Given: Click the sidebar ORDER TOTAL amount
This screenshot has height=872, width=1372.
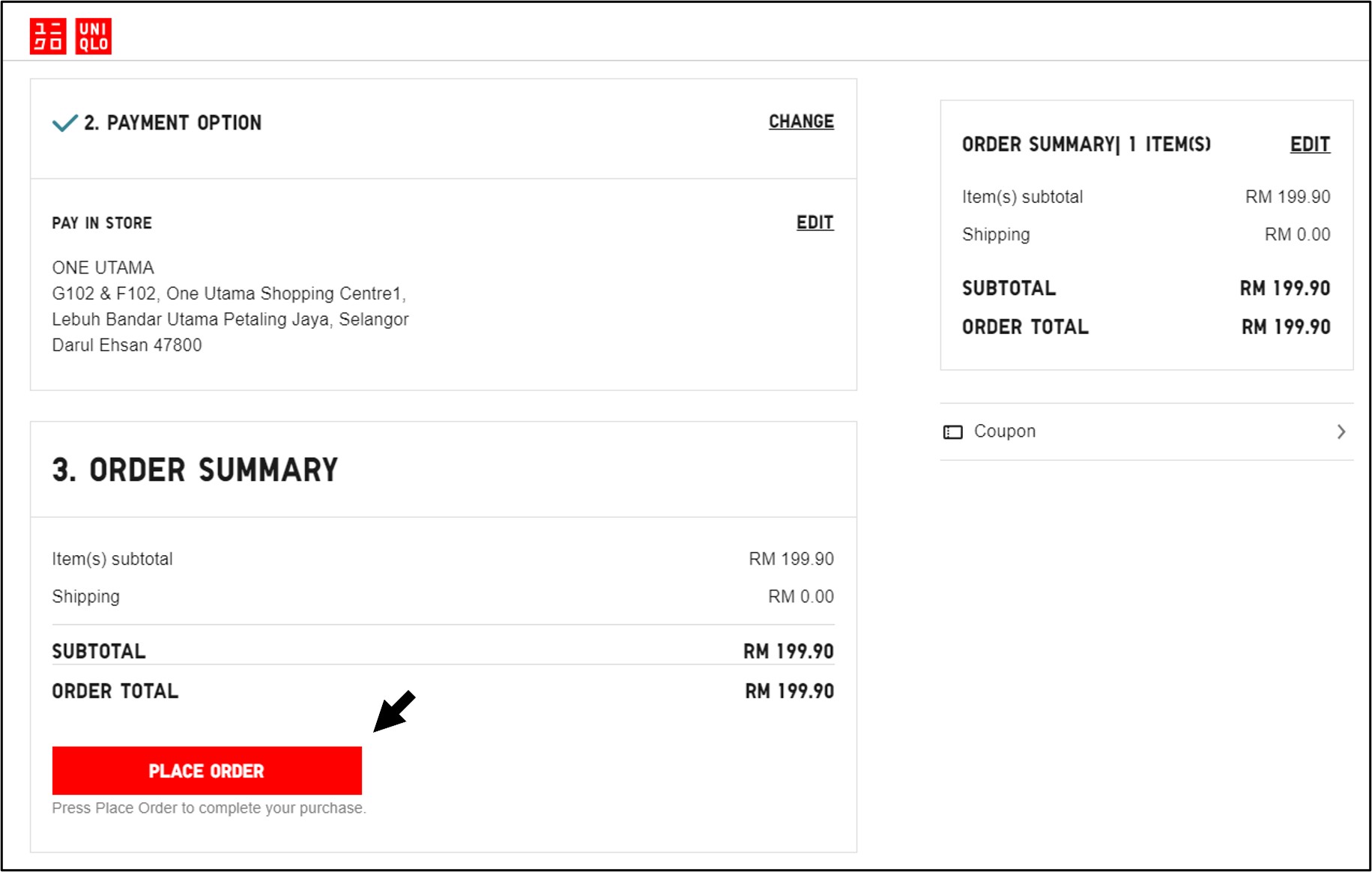Looking at the screenshot, I should 1285,327.
